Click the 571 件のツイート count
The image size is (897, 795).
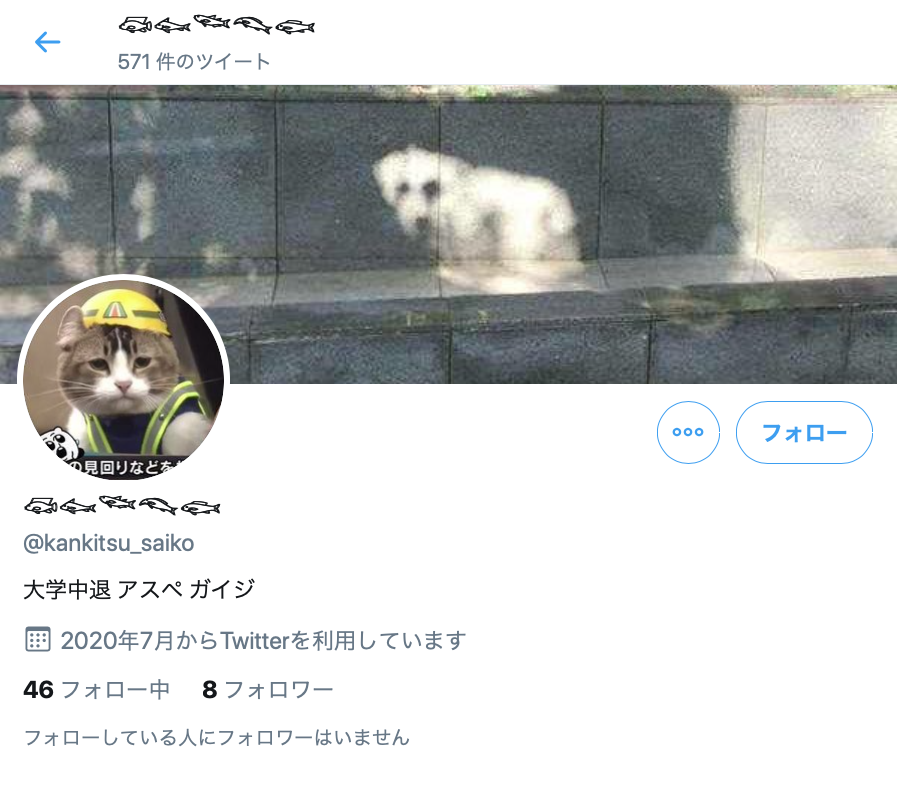coord(194,62)
